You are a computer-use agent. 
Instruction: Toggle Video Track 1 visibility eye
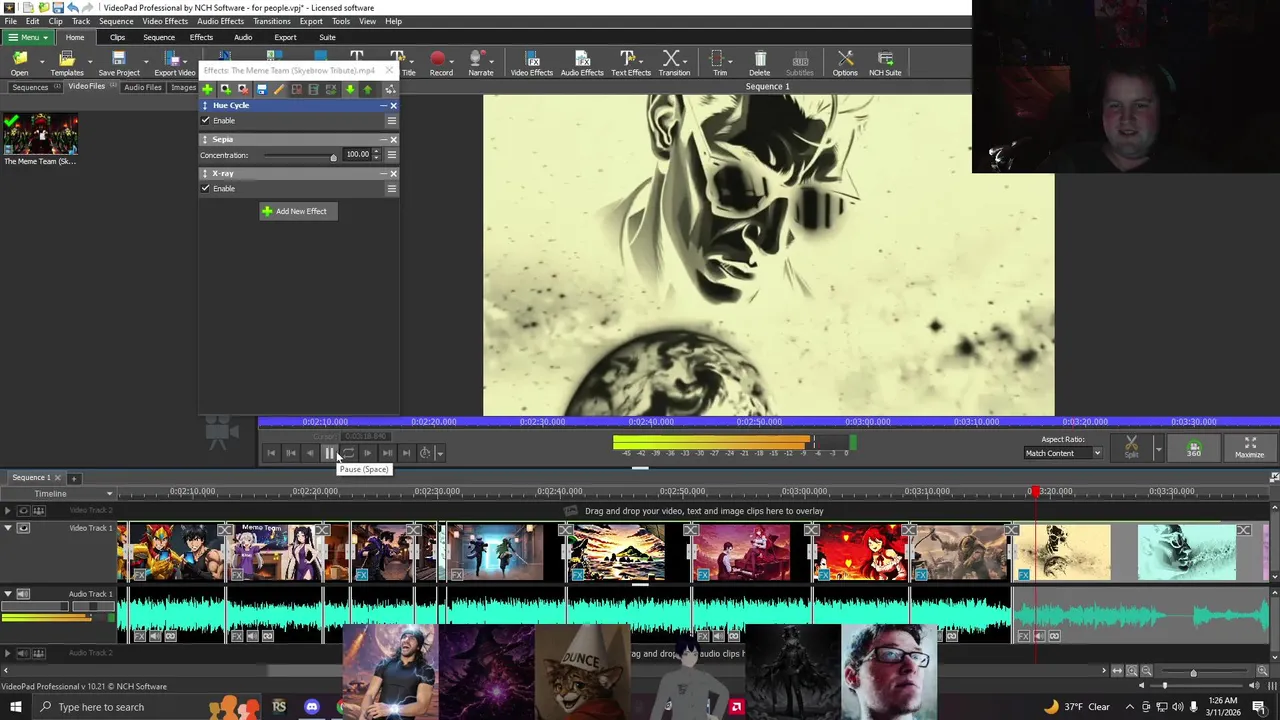23,528
